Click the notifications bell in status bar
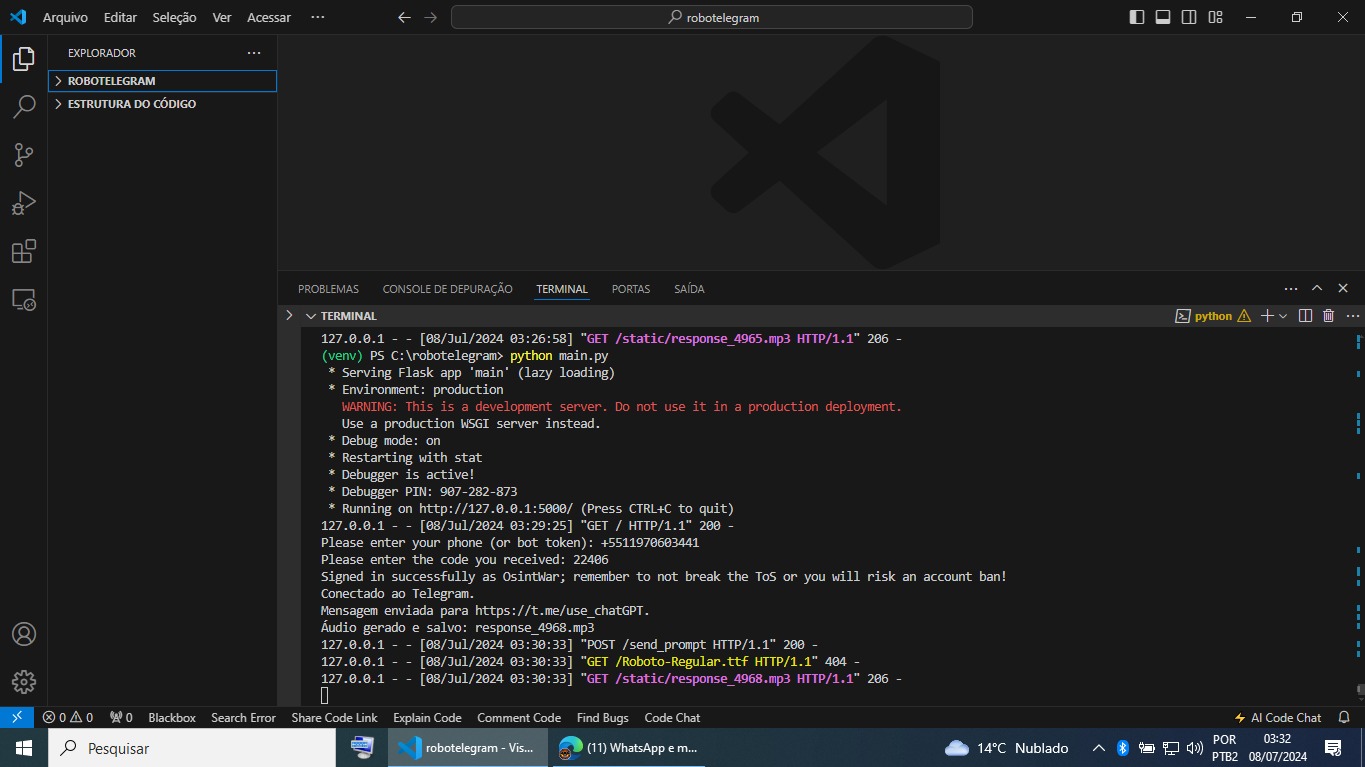Screen dimensions: 1365x767 point(1345,717)
